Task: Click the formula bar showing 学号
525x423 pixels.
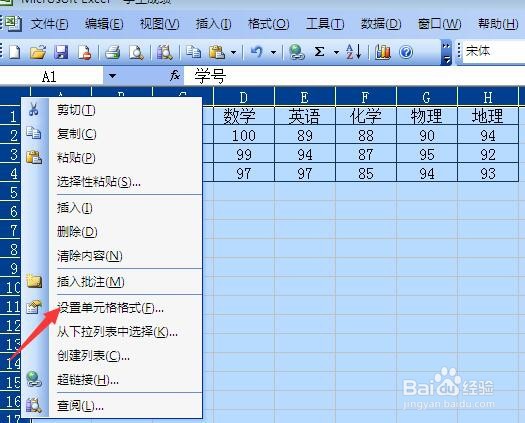Action: pos(354,76)
